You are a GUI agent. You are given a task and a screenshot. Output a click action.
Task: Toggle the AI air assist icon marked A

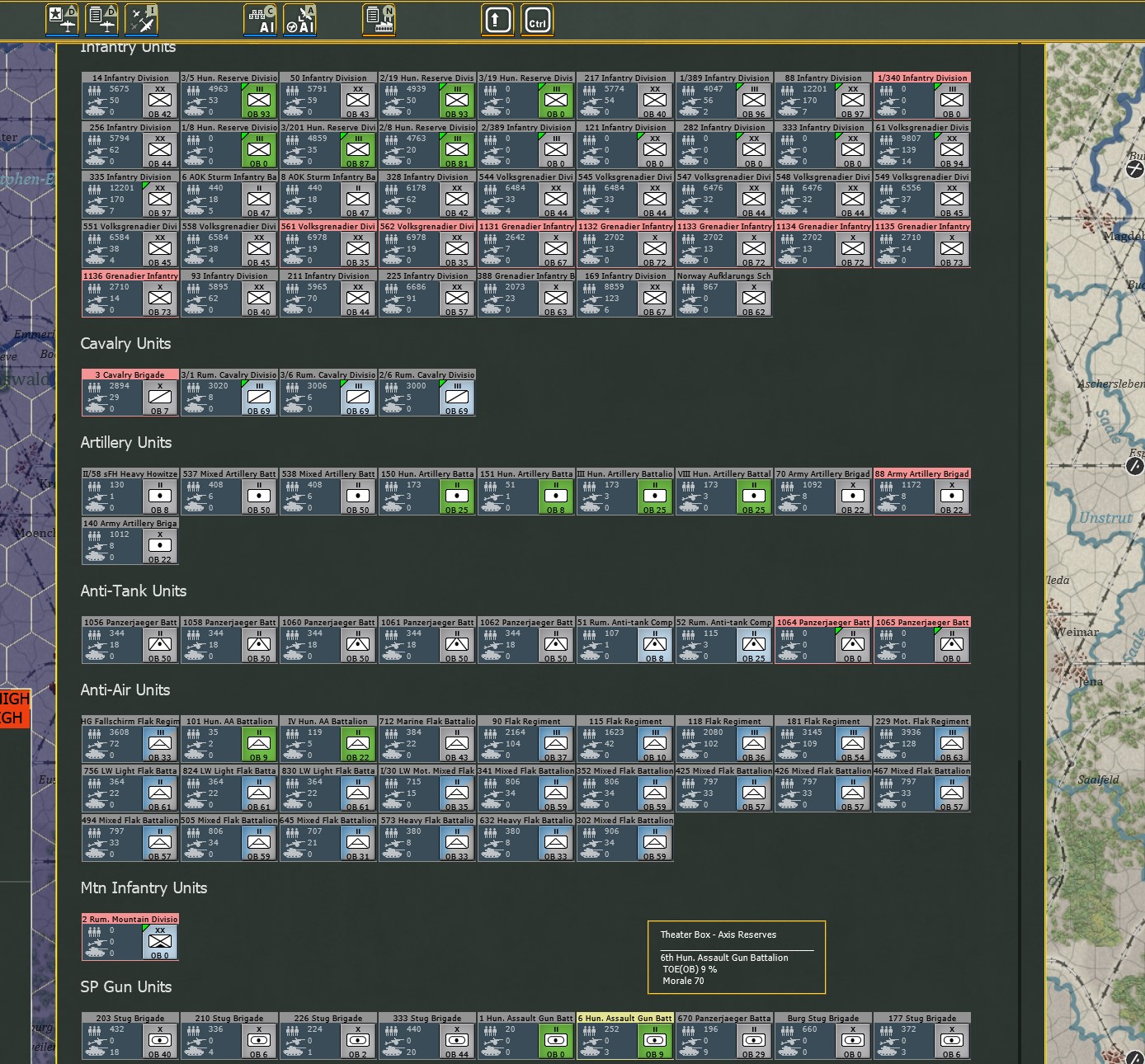300,19
